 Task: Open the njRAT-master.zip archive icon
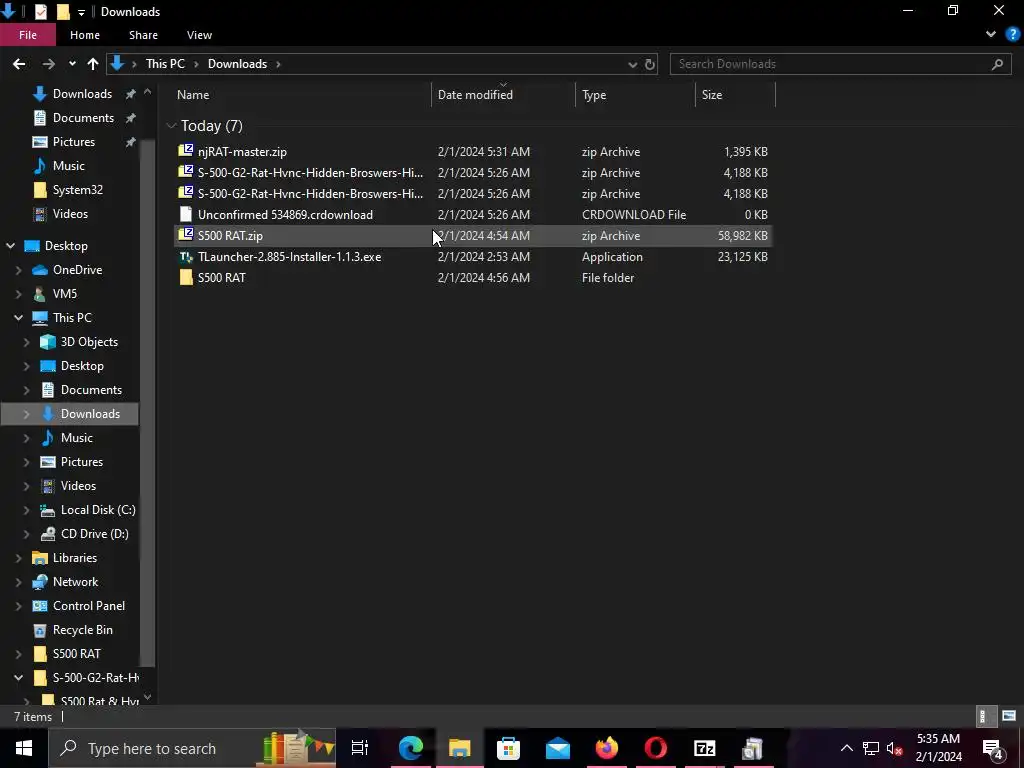pyautogui.click(x=186, y=151)
